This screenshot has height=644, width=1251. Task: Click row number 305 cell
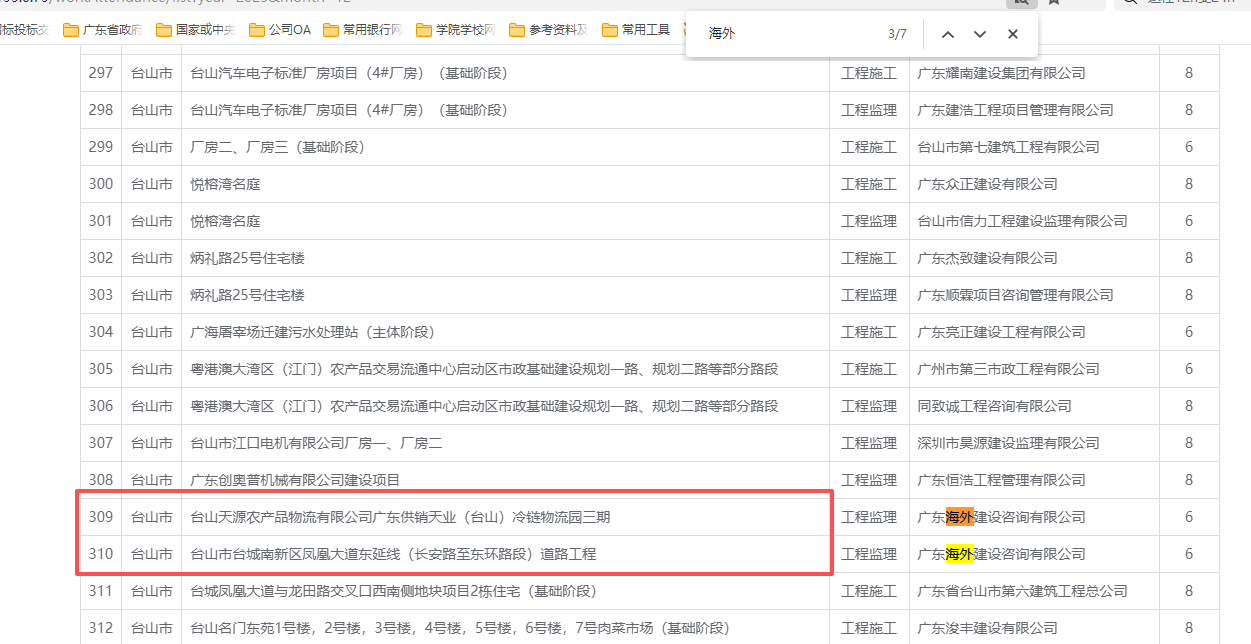[x=101, y=369]
